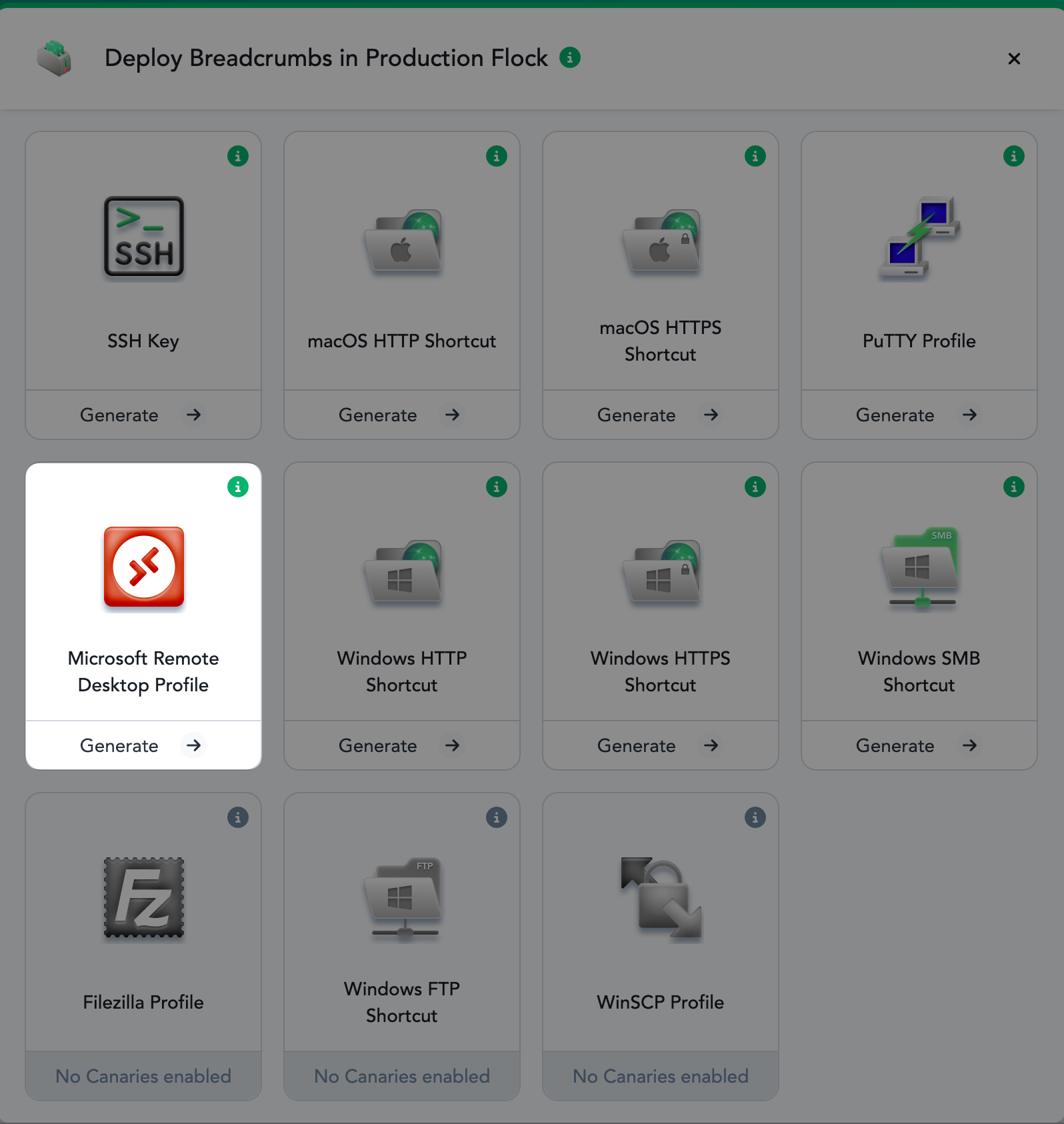Click the macOS HTTP Shortcut label
This screenshot has height=1124, width=1064.
(402, 341)
